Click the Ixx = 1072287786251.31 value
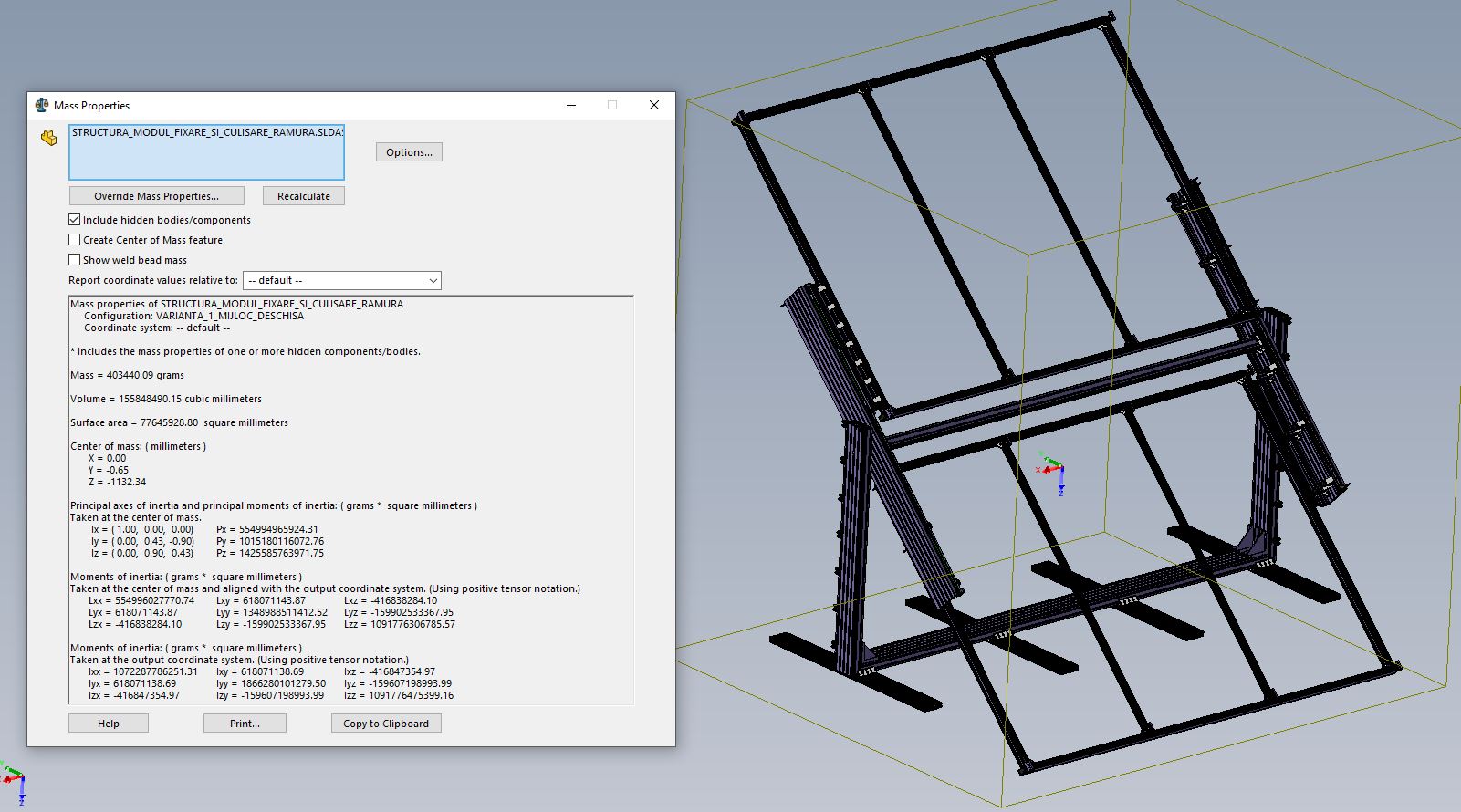 pyautogui.click(x=143, y=671)
